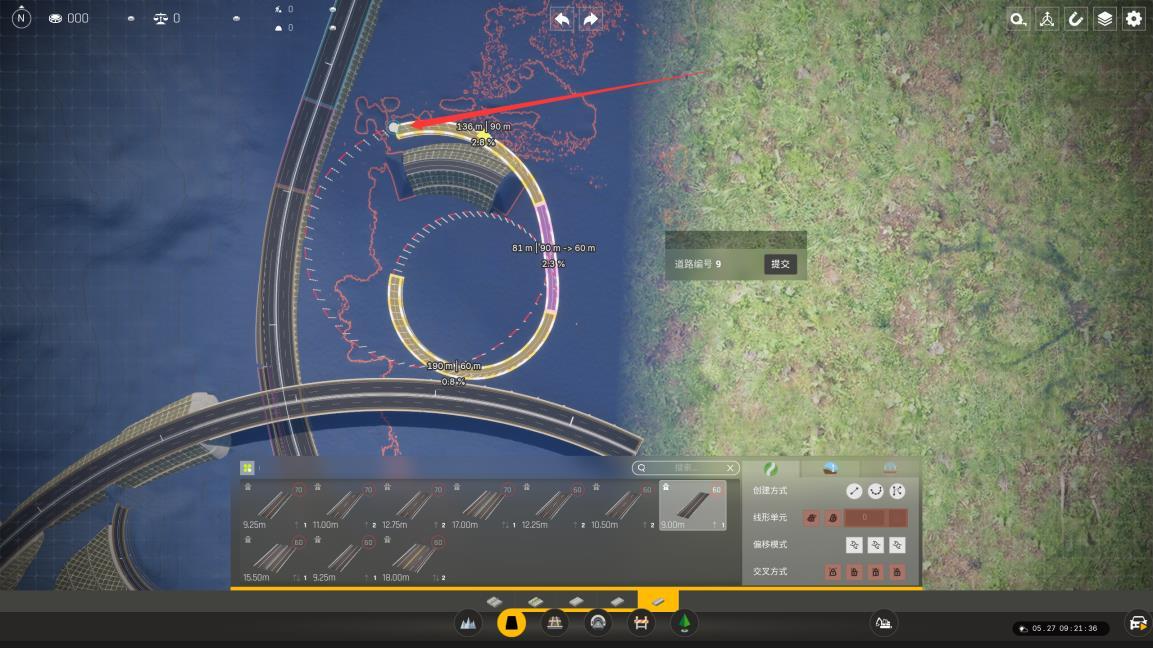The image size is (1153, 648).
Task: Select the tree vegetation tool
Action: click(684, 624)
